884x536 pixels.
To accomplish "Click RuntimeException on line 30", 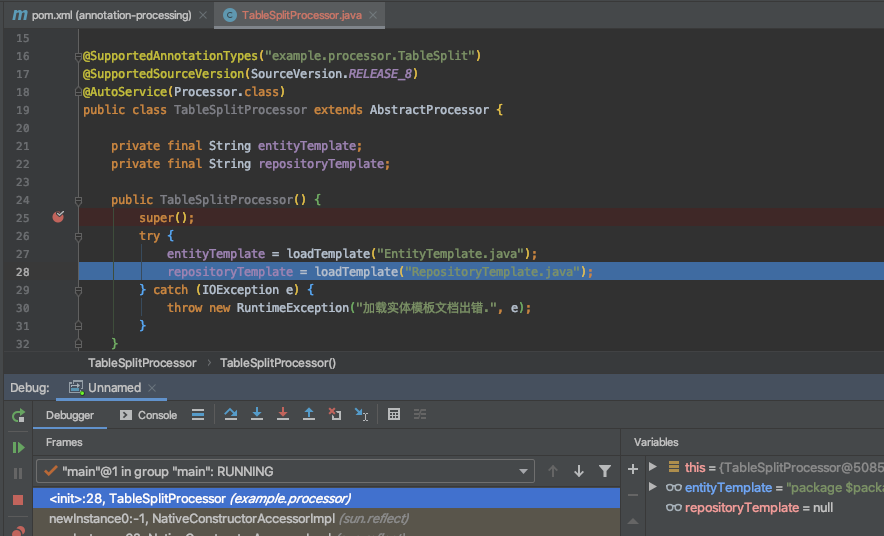I will click(x=293, y=308).
